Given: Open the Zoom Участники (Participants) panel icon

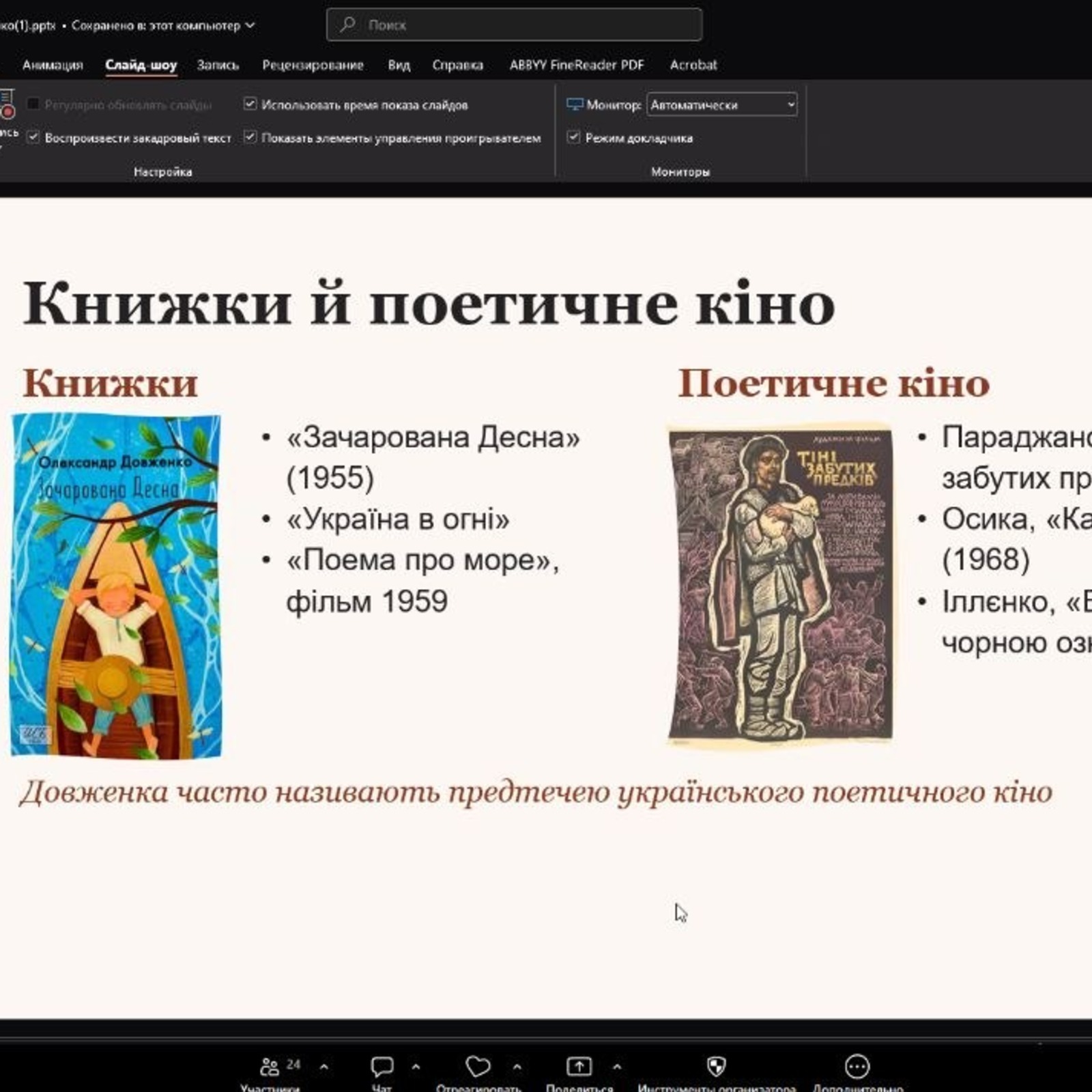Looking at the screenshot, I should tap(270, 1066).
